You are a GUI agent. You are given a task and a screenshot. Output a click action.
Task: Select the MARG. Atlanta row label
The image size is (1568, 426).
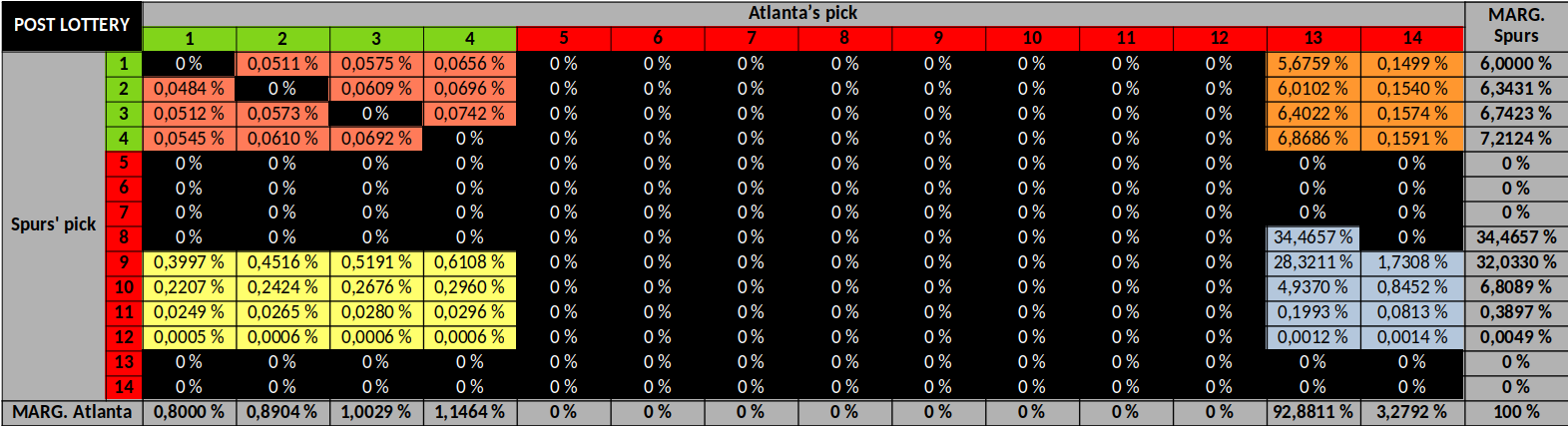pos(72,412)
